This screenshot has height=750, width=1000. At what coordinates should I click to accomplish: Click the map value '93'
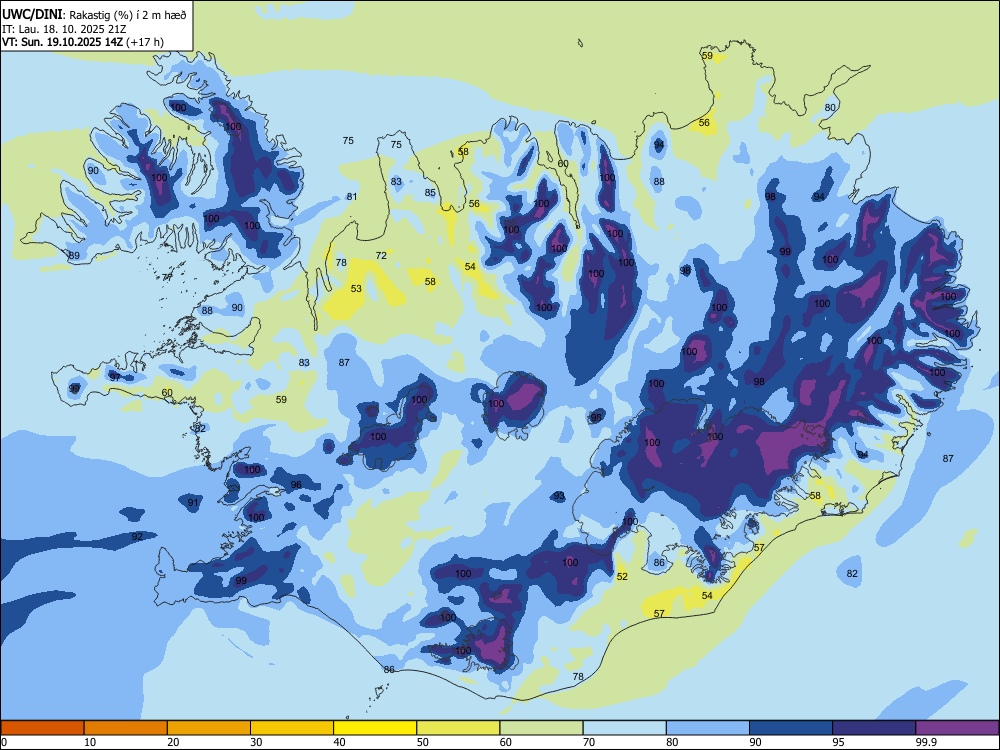559,496
